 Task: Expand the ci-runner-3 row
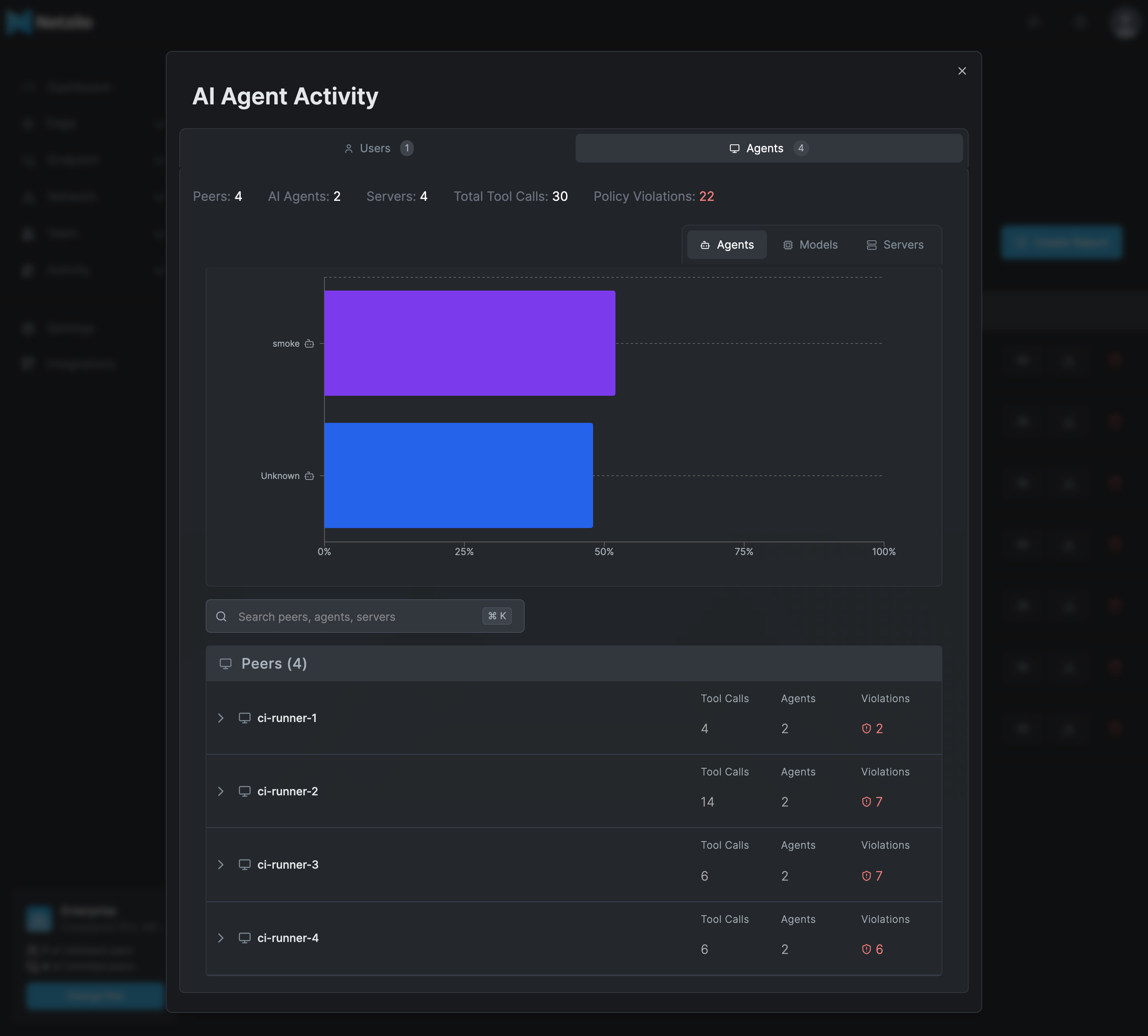[220, 865]
